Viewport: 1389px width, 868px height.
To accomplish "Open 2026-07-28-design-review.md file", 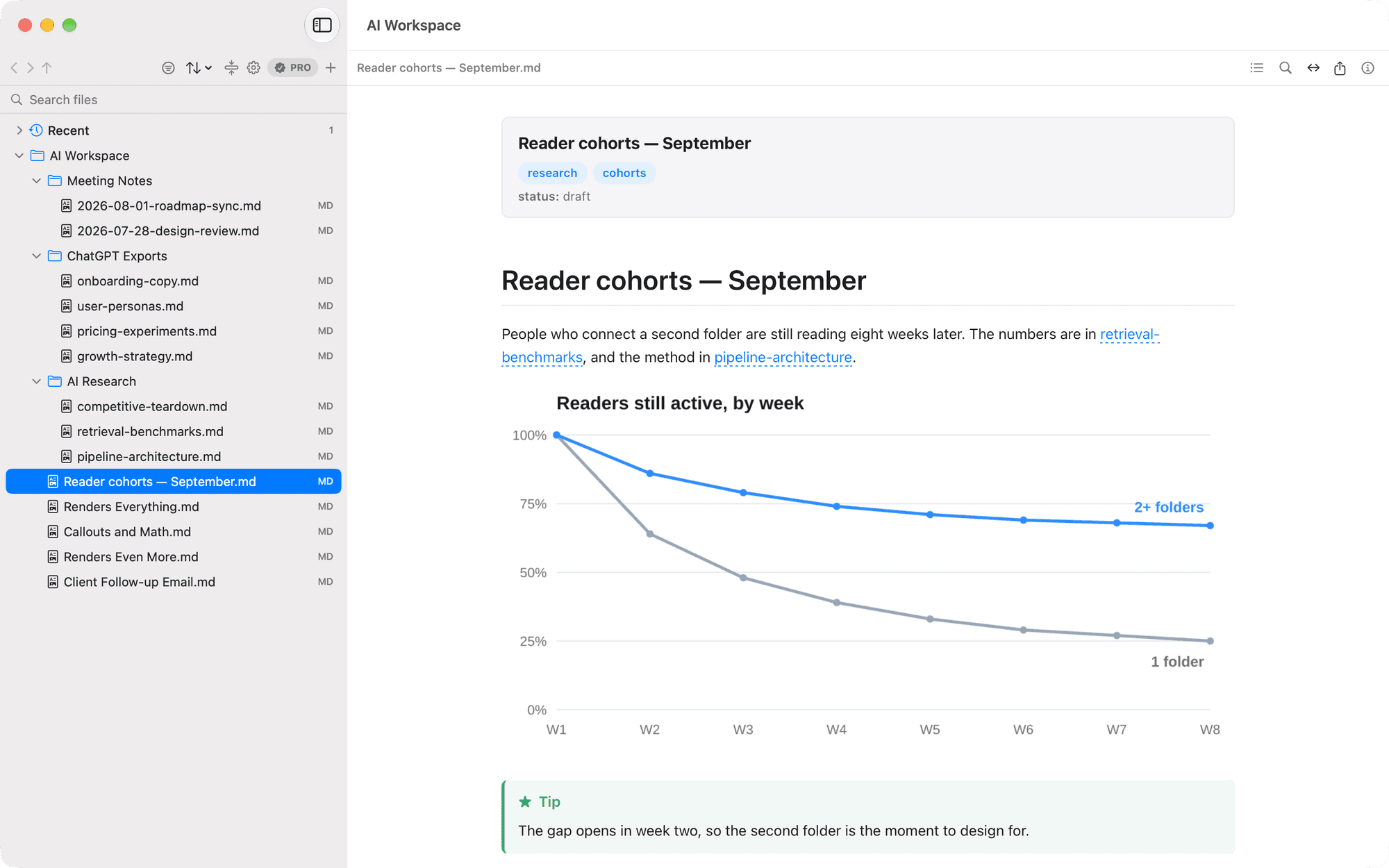I will click(174, 231).
